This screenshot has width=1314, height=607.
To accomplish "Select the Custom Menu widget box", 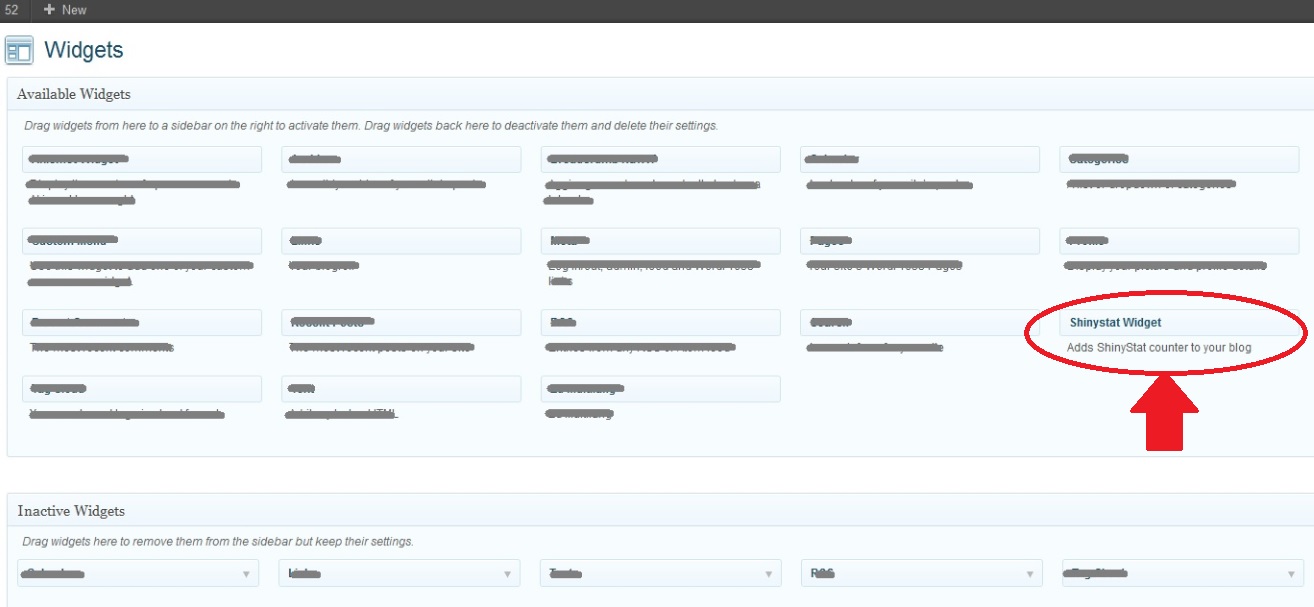I will click(142, 241).
